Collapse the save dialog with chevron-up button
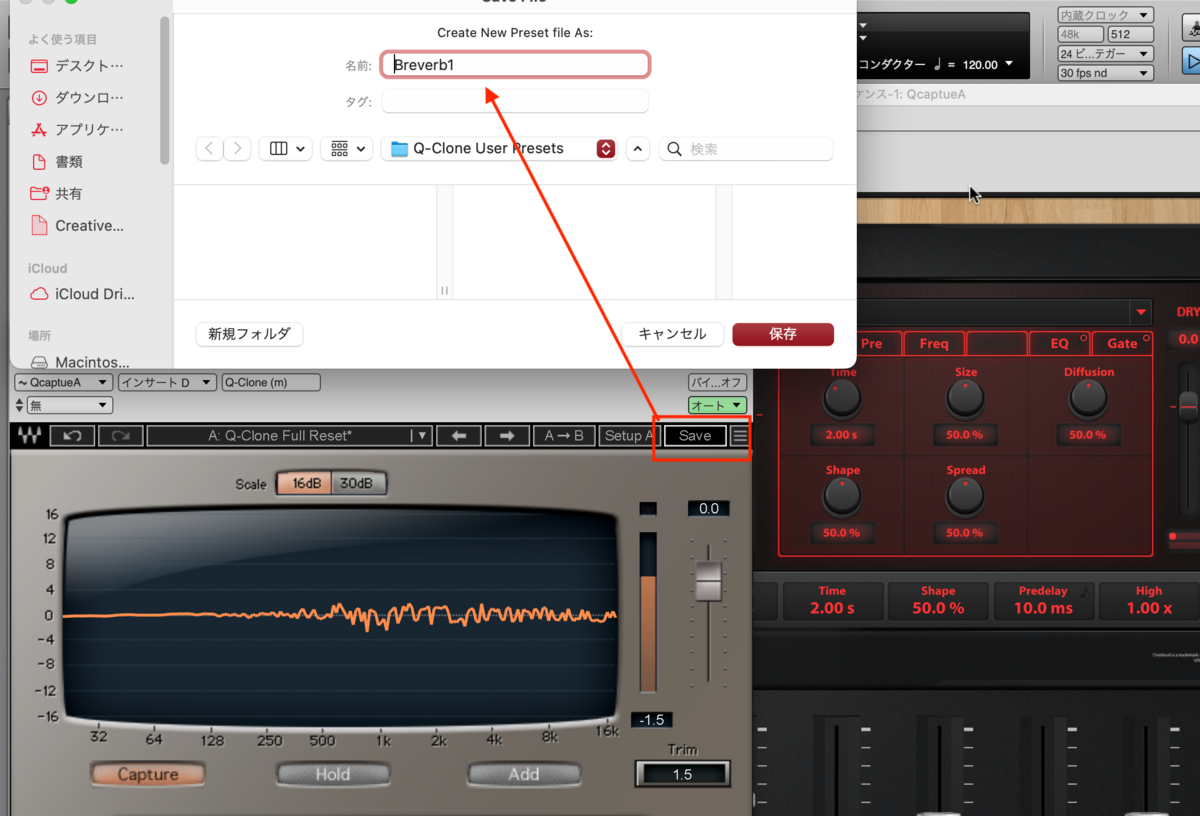 pos(638,148)
